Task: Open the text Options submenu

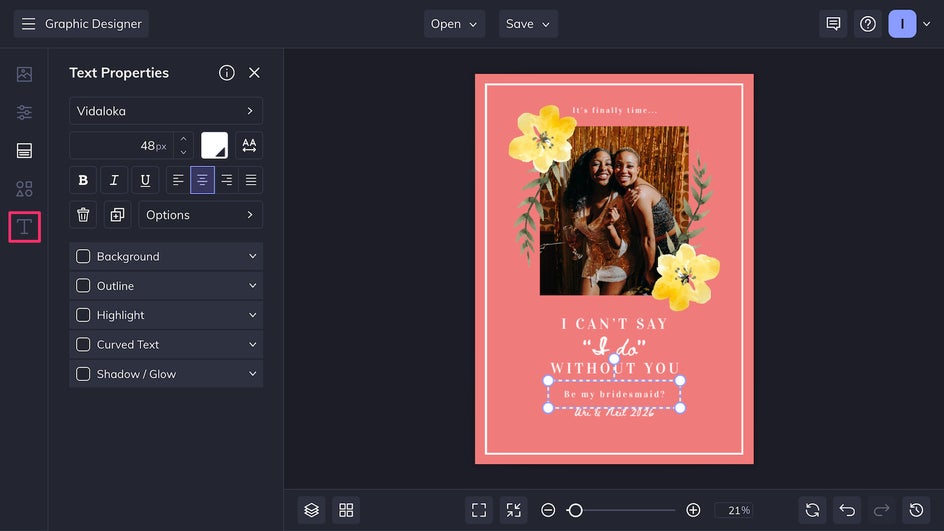Action: (200, 215)
